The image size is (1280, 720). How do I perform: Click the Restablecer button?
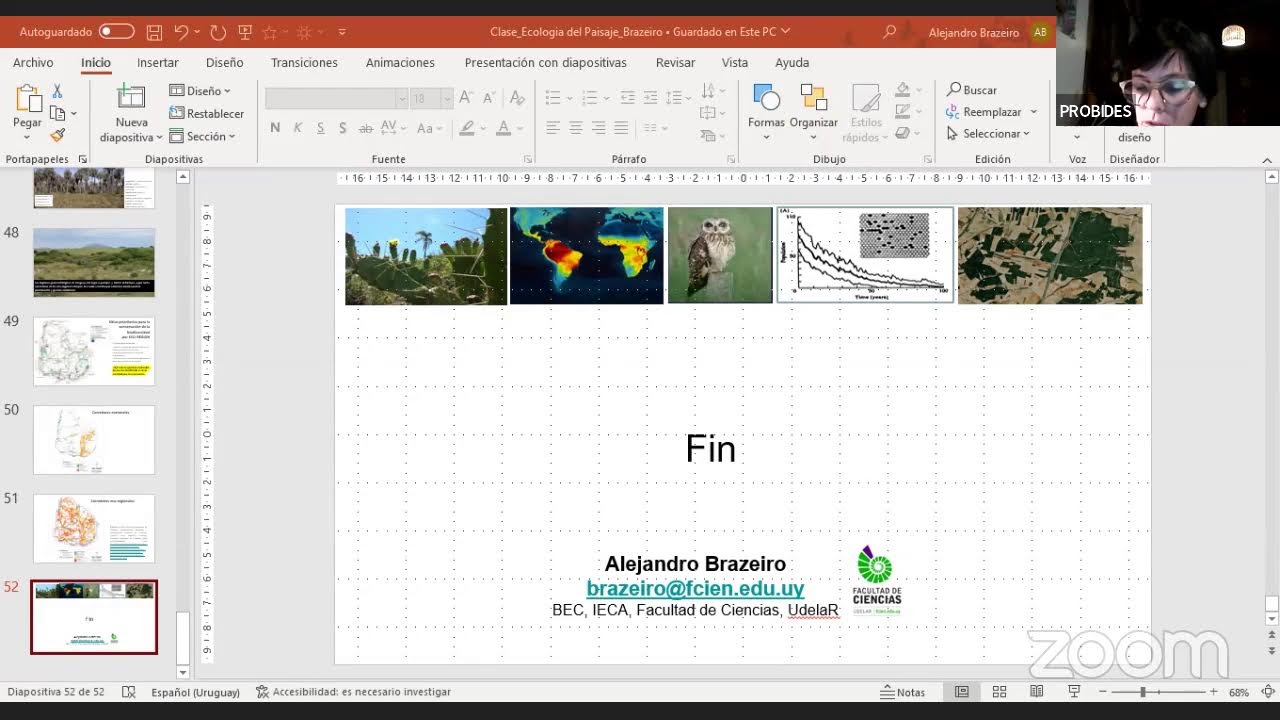point(207,114)
